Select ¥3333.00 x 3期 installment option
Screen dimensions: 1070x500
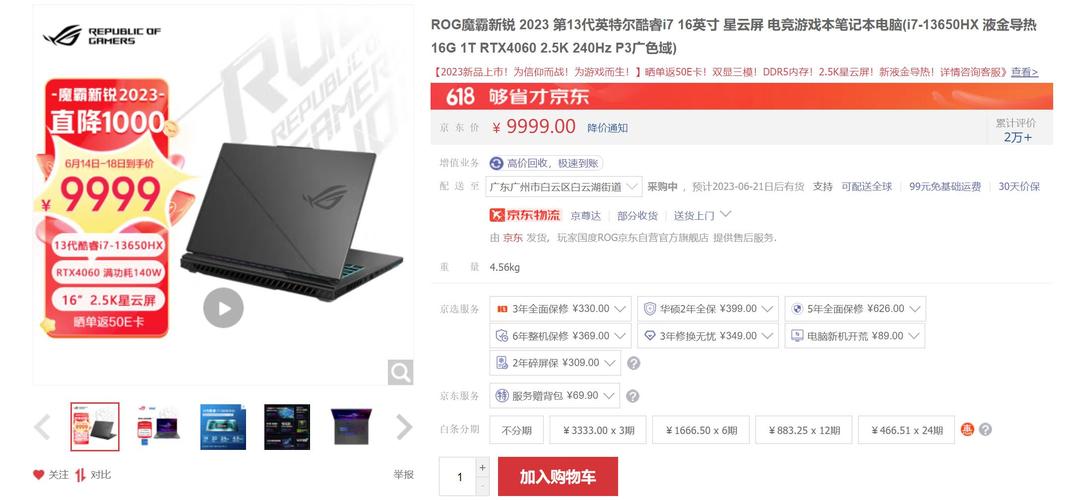tap(598, 430)
